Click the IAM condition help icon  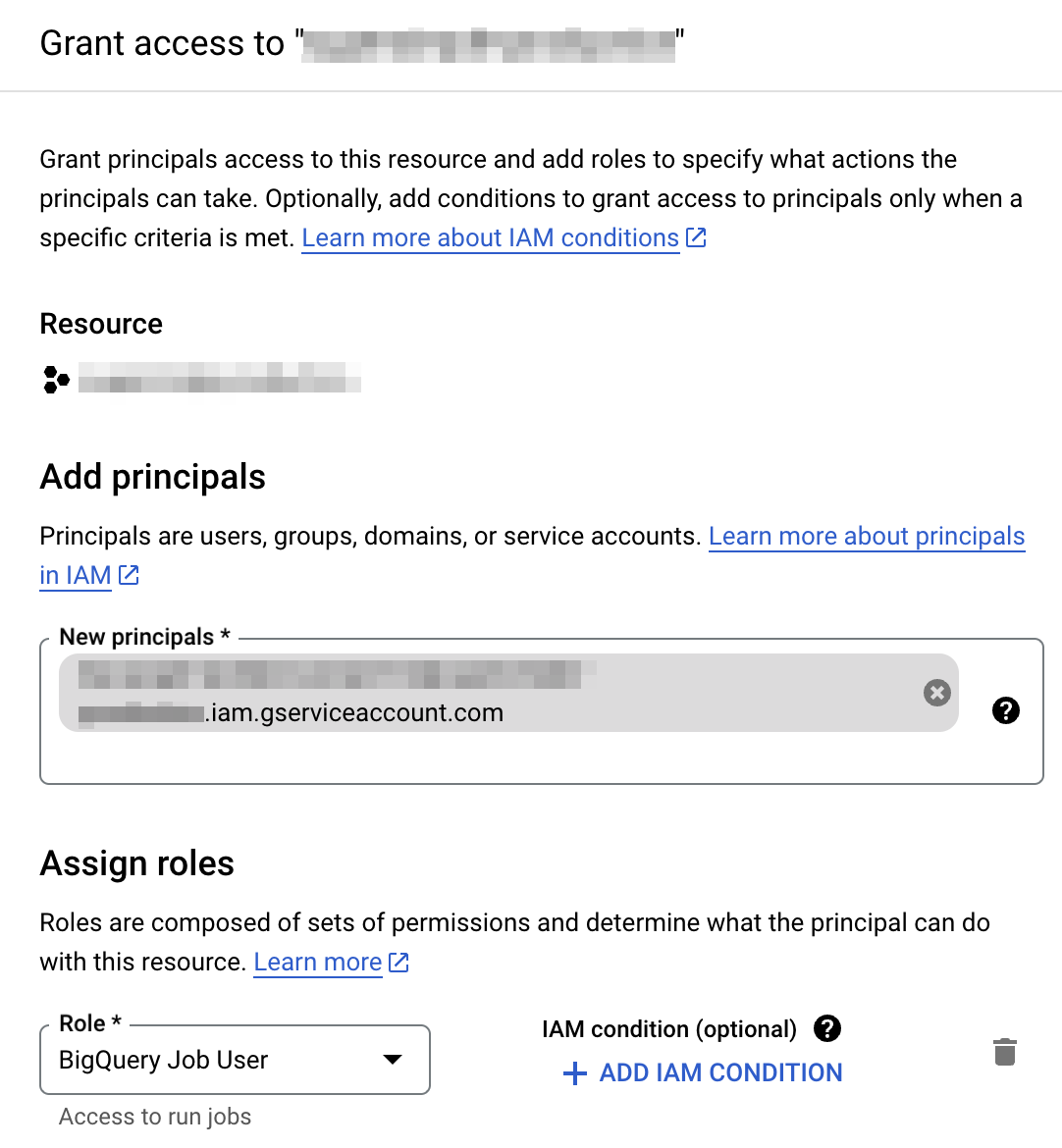pos(827,1028)
